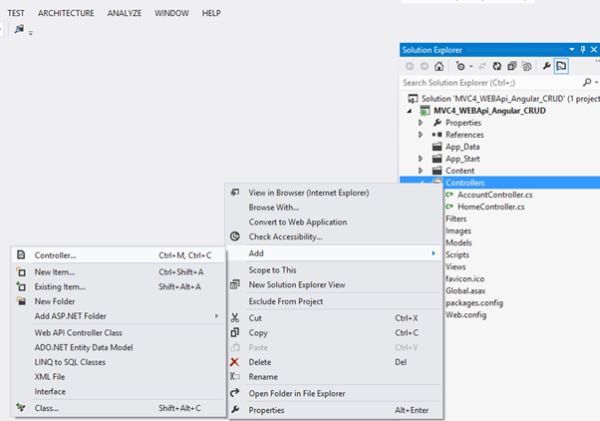Open the ARCHITECTURE menu
This screenshot has width=600, height=421.
(x=66, y=13)
